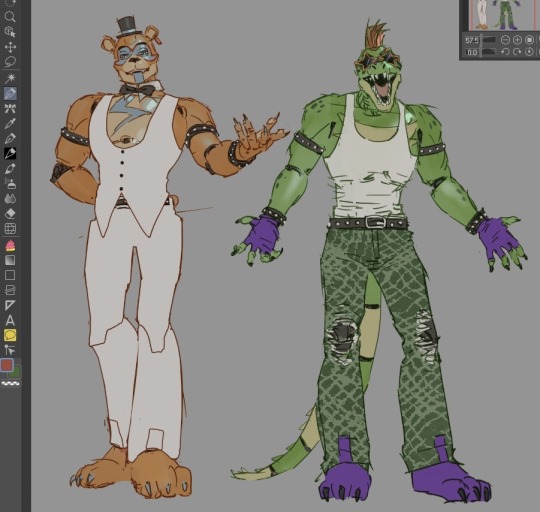This screenshot has width=540, height=512.
Task: Select the Lasso selection tool
Action: pos(10,62)
